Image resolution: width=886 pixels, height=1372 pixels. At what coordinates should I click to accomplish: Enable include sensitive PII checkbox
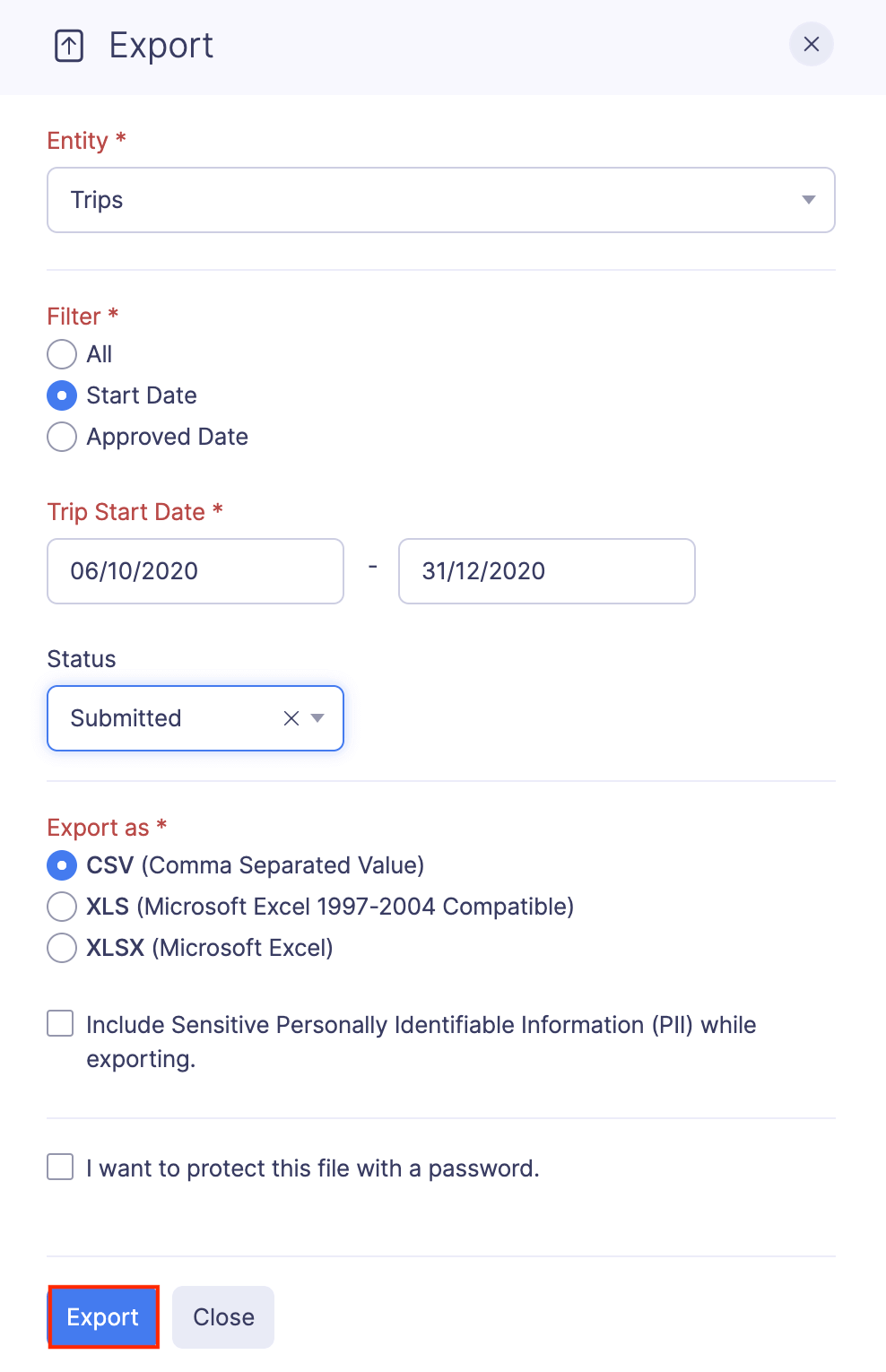pyautogui.click(x=60, y=1023)
